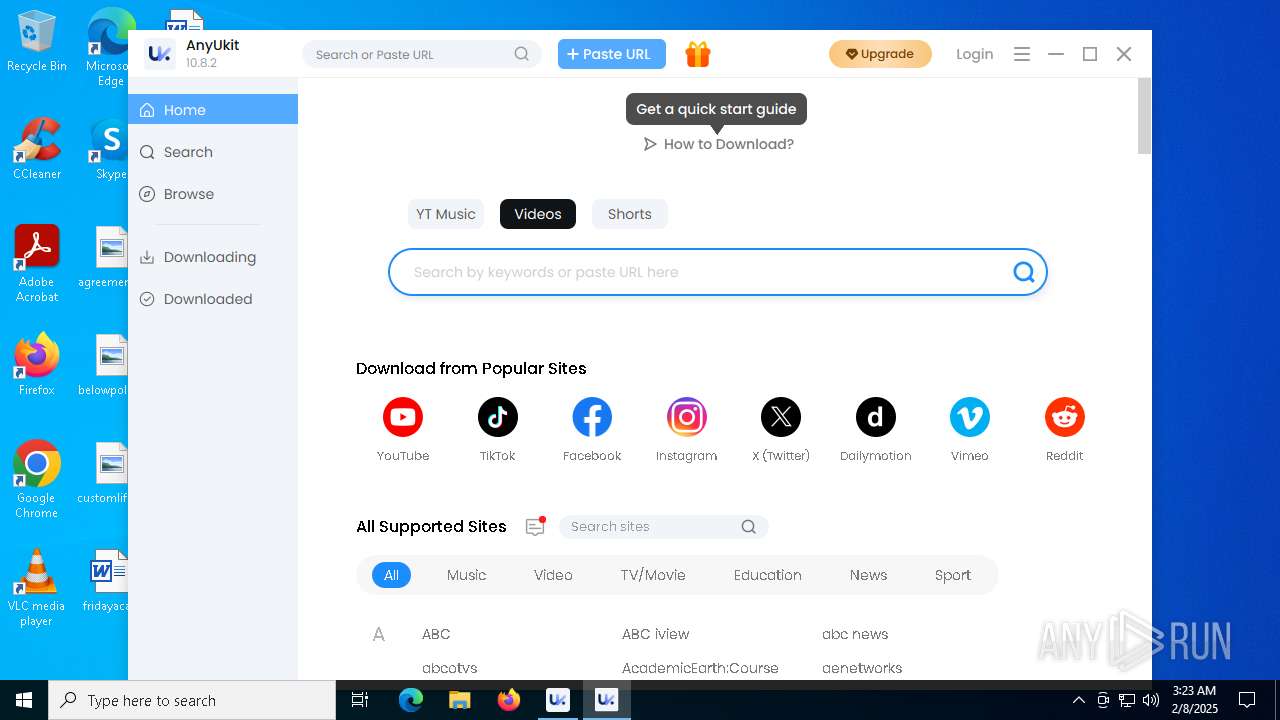1280x720 pixels.
Task: Switch to the Videos tab
Action: [538, 214]
